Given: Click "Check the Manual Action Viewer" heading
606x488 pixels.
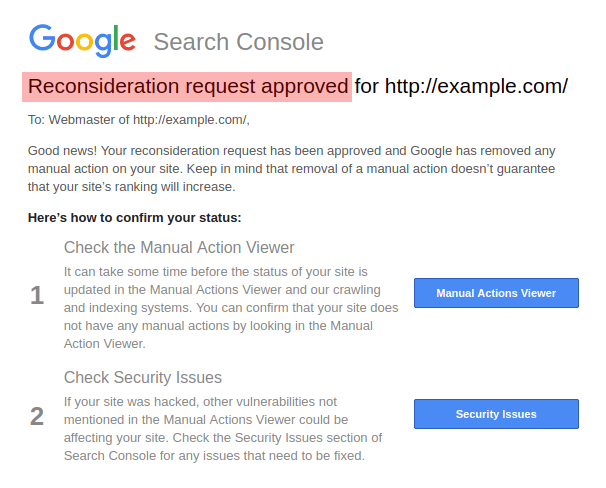Looking at the screenshot, I should (x=179, y=247).
